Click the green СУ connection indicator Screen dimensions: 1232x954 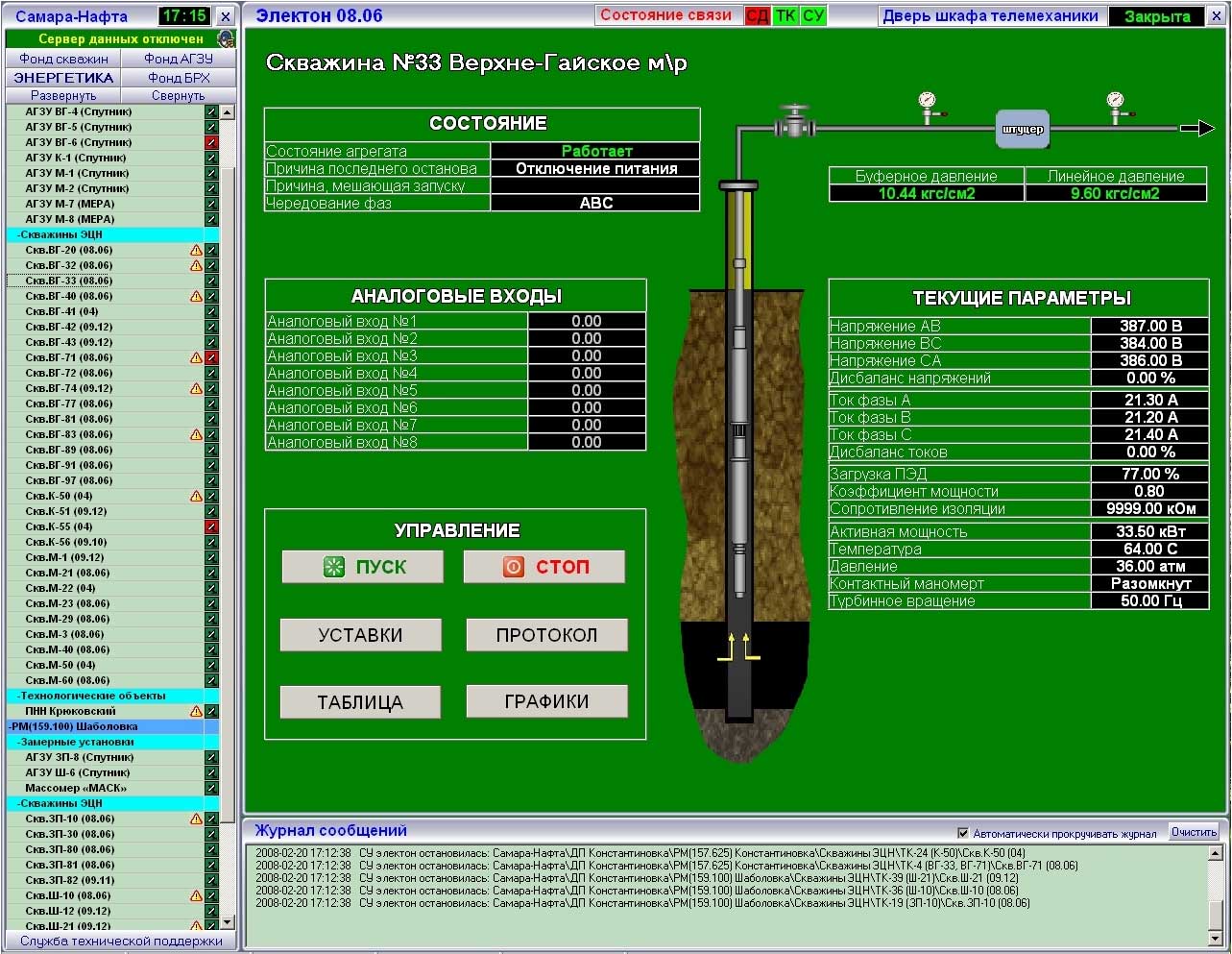coord(813,16)
